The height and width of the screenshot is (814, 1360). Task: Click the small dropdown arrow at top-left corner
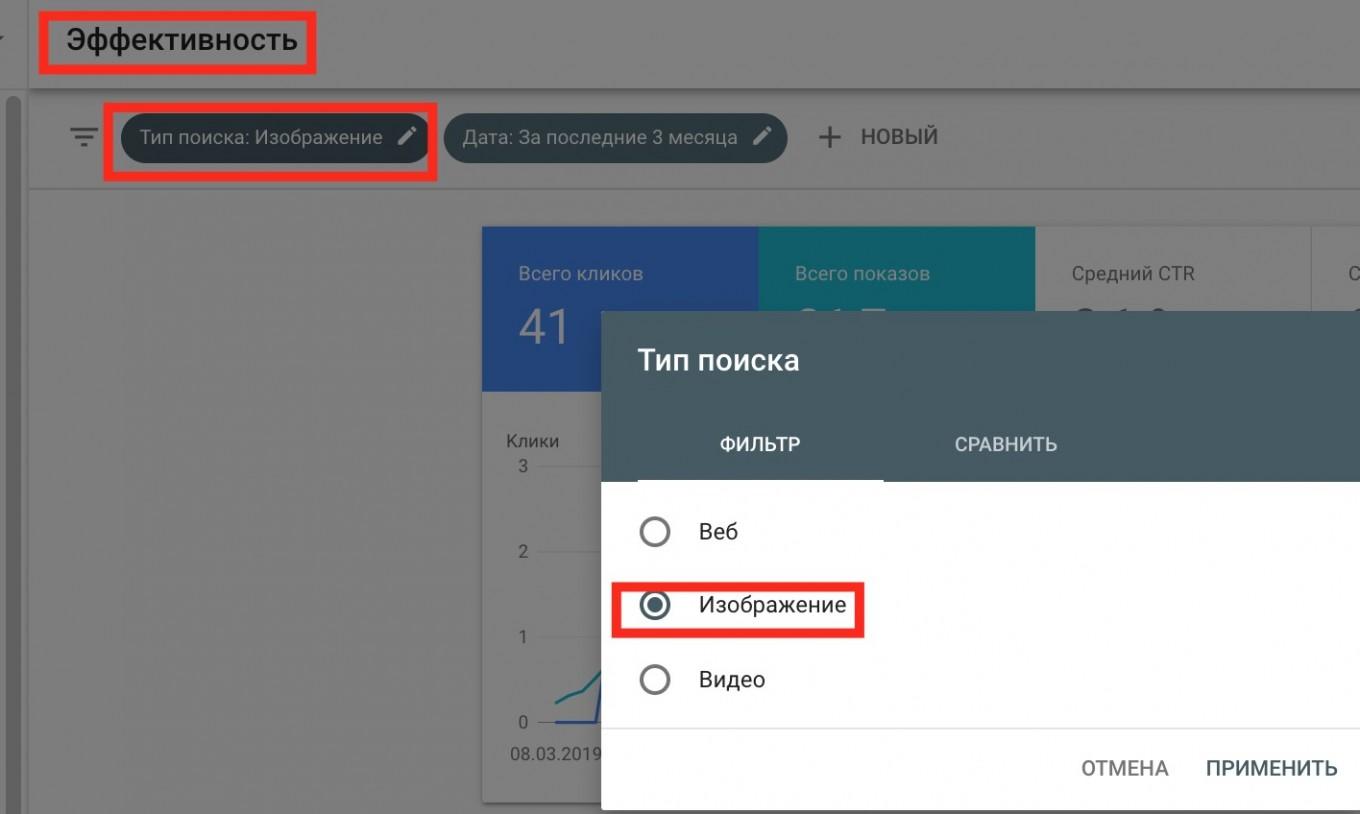point(3,40)
